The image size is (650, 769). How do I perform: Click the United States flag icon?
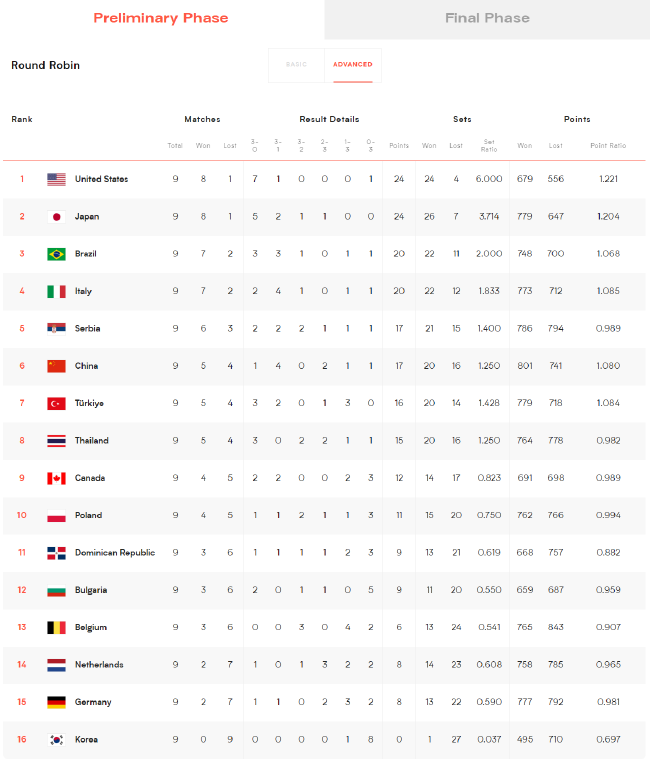click(x=56, y=179)
